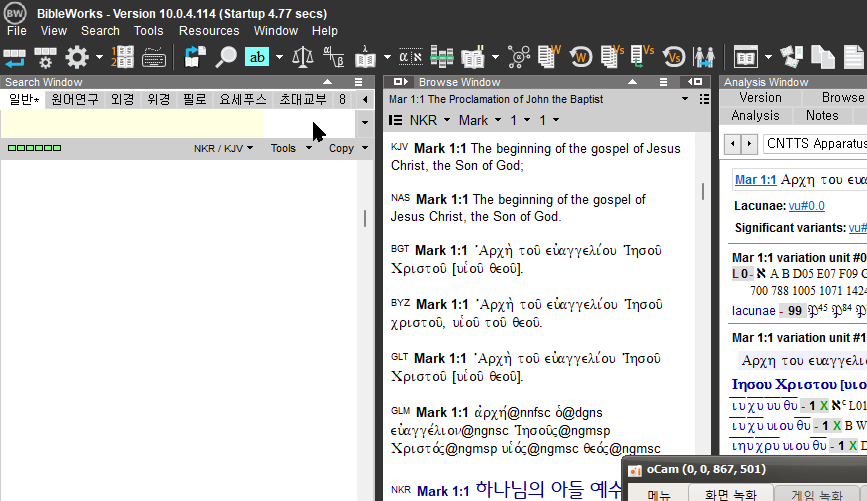Click the Greek-Hebrew alpha aleph icon

click(411, 57)
